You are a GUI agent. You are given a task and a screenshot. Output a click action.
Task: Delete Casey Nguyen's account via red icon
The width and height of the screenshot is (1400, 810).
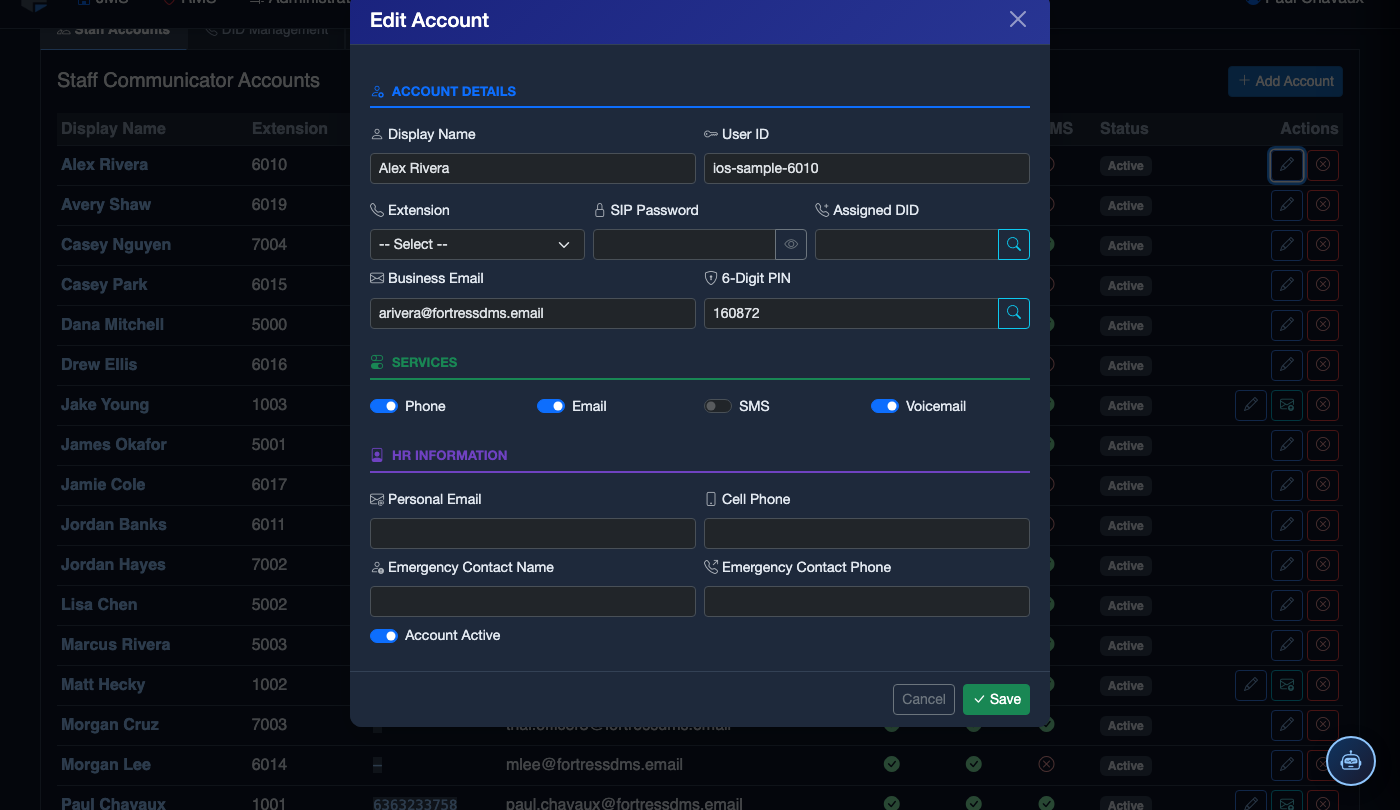tap(1323, 245)
